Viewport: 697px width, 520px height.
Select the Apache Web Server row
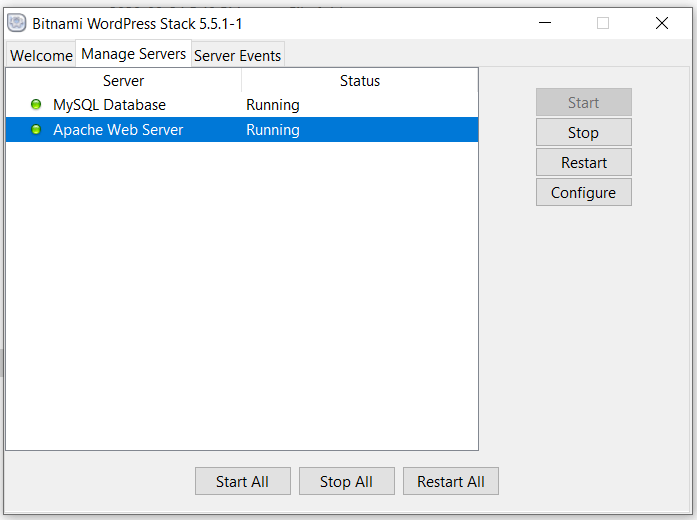(x=242, y=130)
